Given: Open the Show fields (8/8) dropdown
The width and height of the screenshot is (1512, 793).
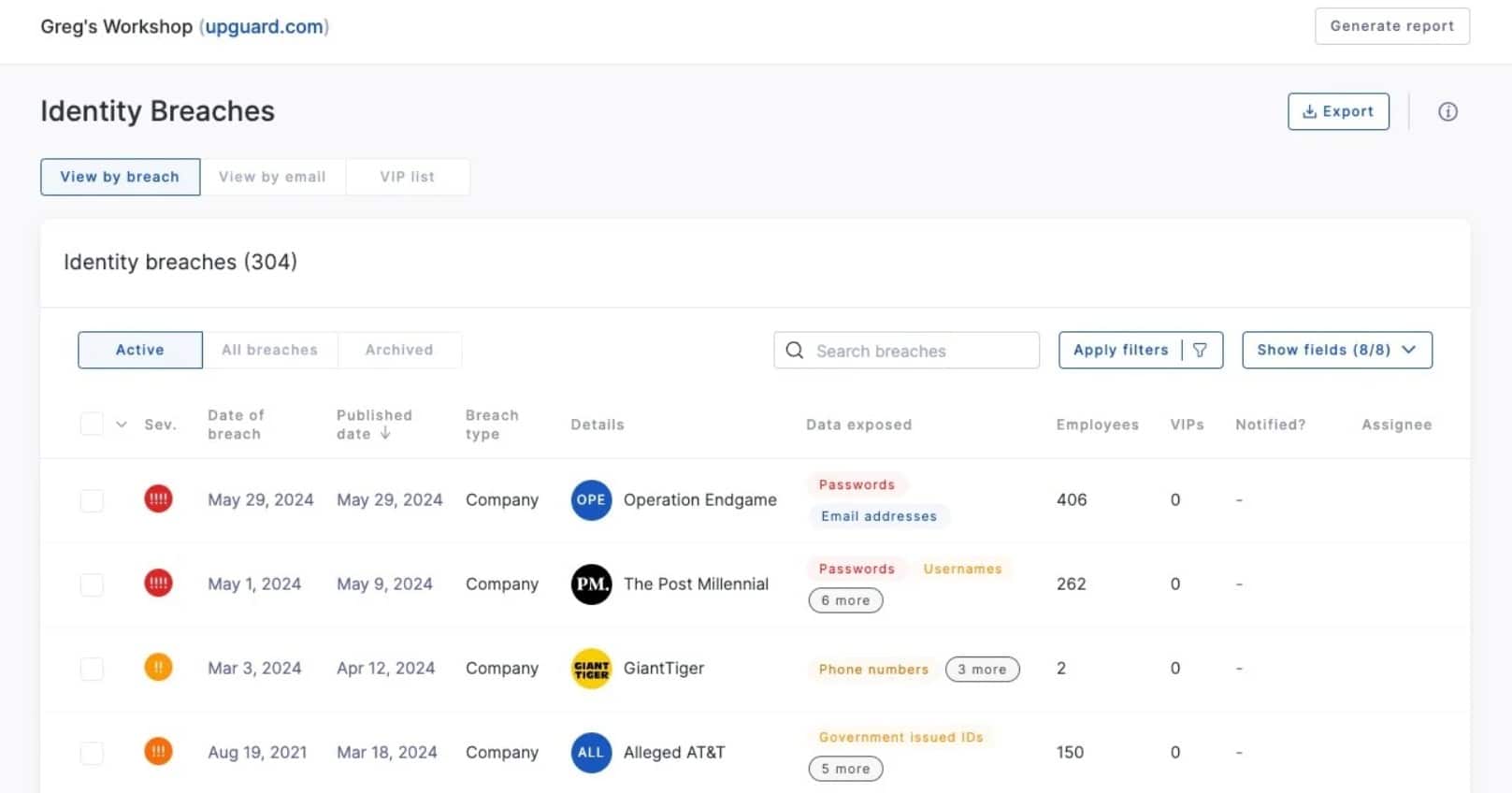Looking at the screenshot, I should coord(1336,350).
